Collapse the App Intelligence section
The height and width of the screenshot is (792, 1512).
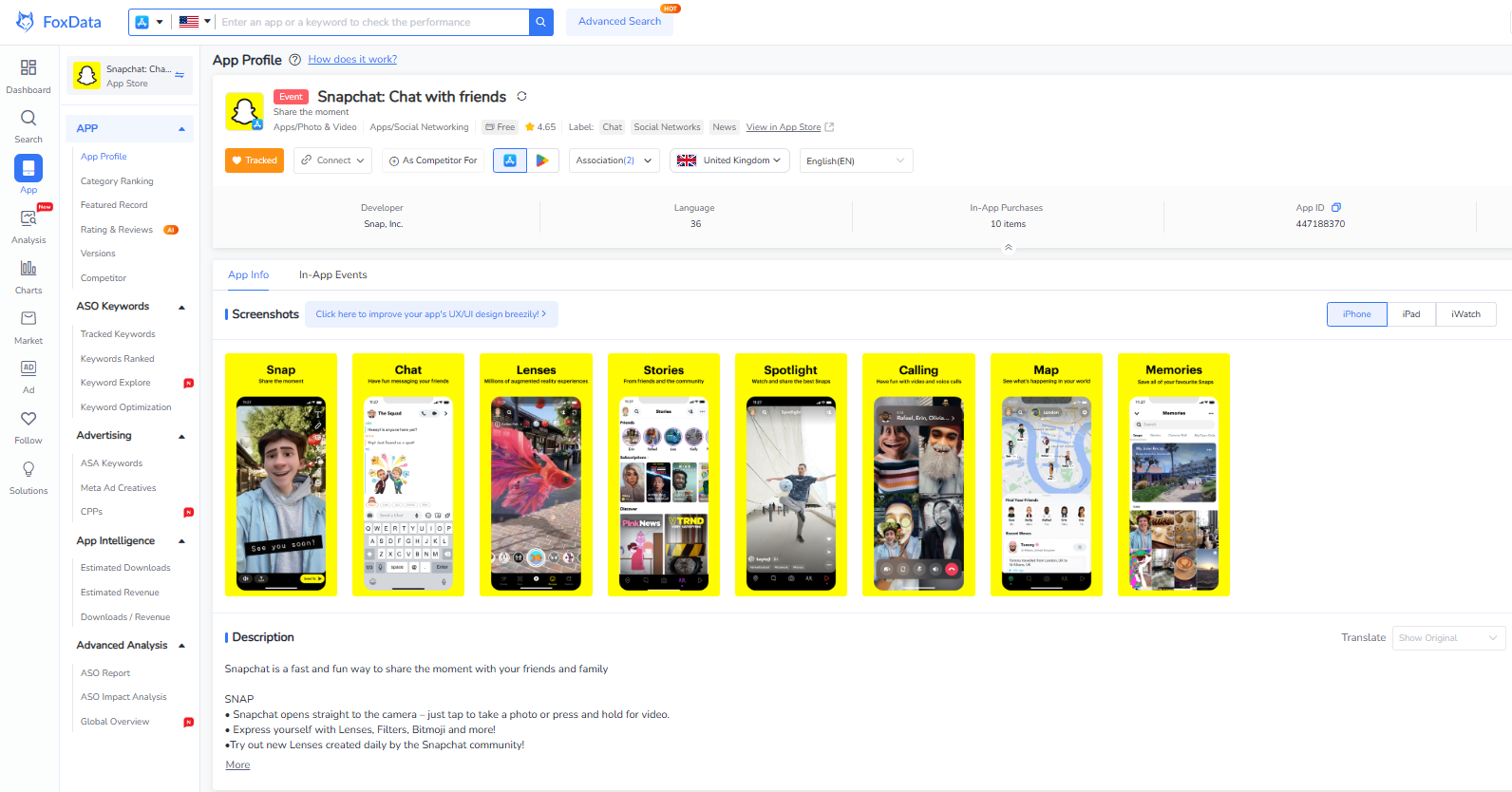tap(182, 541)
